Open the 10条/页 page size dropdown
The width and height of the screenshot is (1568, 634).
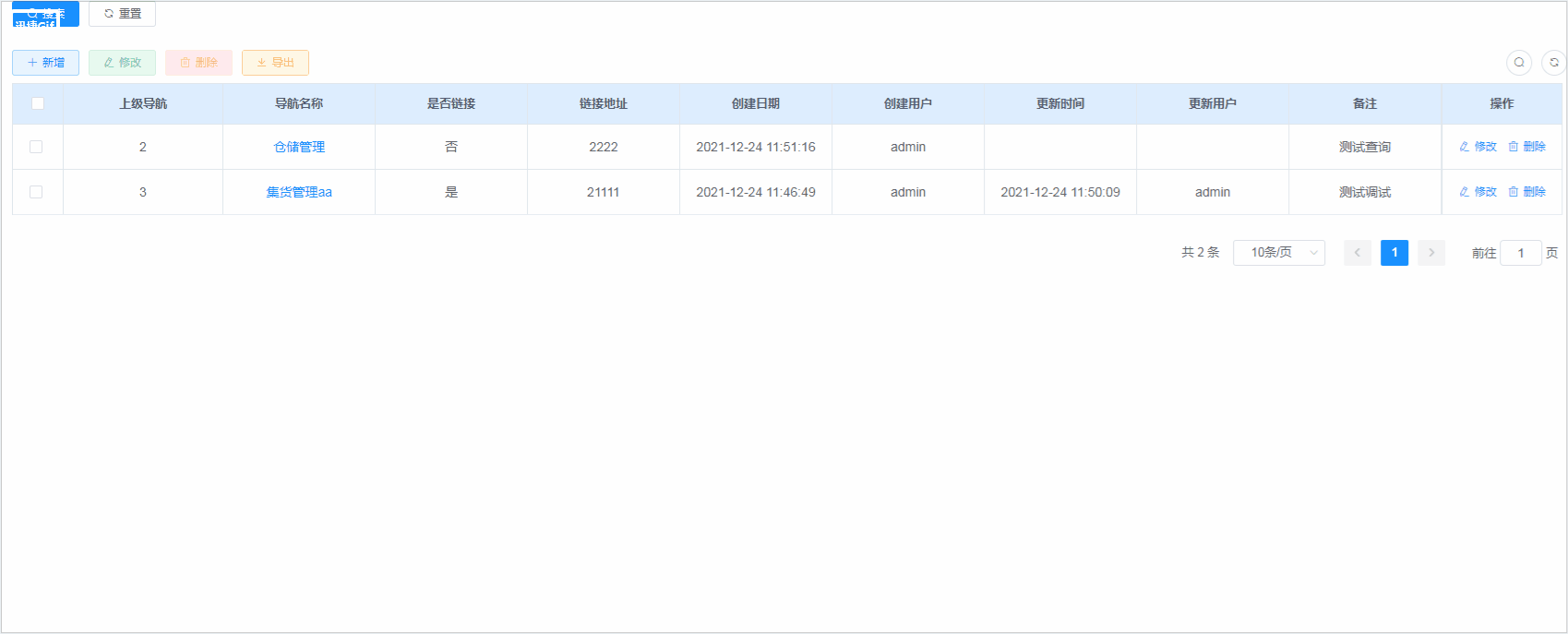pos(1279,253)
